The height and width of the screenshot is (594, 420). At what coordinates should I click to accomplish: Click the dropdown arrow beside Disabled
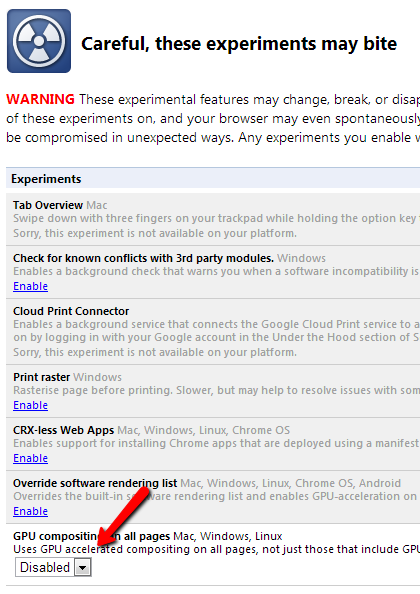[x=83, y=567]
